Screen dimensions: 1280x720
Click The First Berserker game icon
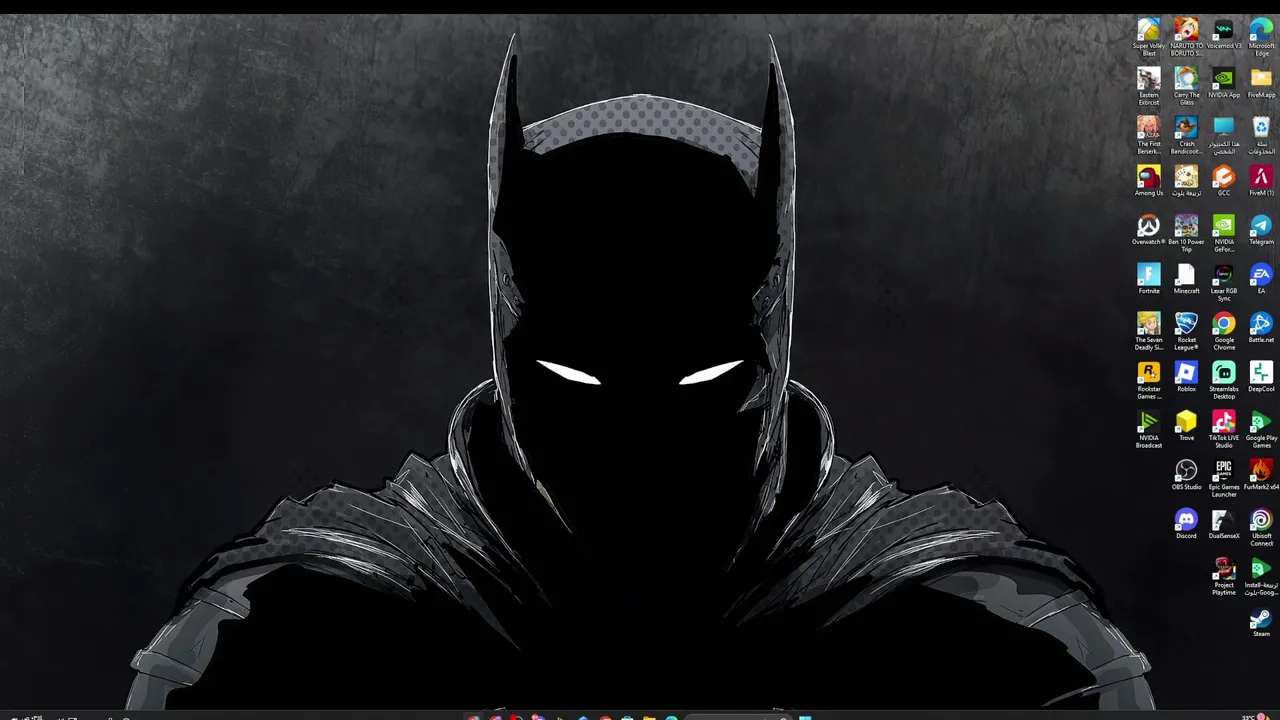(x=1149, y=128)
